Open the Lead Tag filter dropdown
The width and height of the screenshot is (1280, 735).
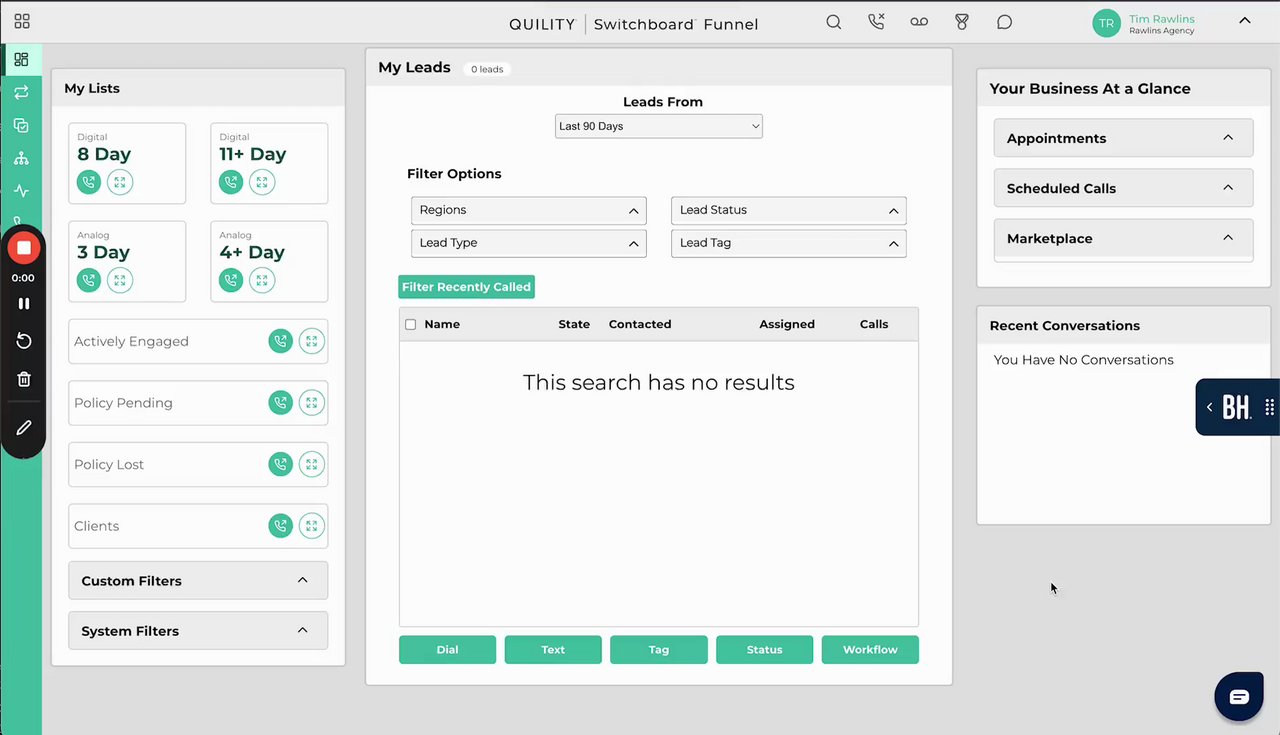789,243
